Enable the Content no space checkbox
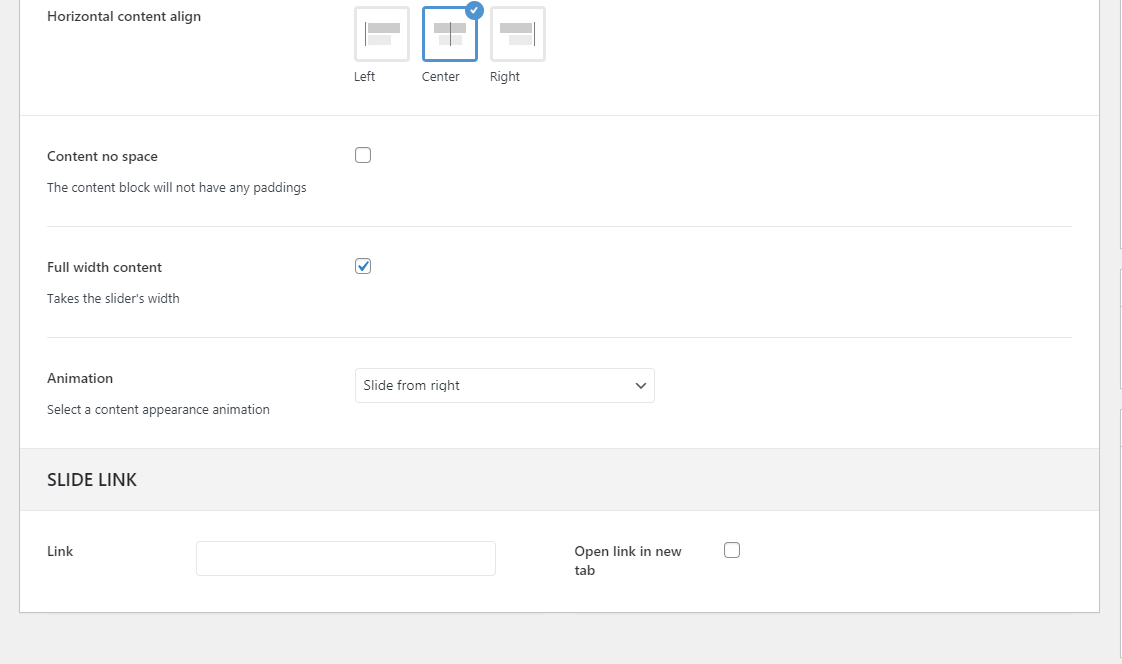Image resolution: width=1122 pixels, height=664 pixels. click(363, 155)
